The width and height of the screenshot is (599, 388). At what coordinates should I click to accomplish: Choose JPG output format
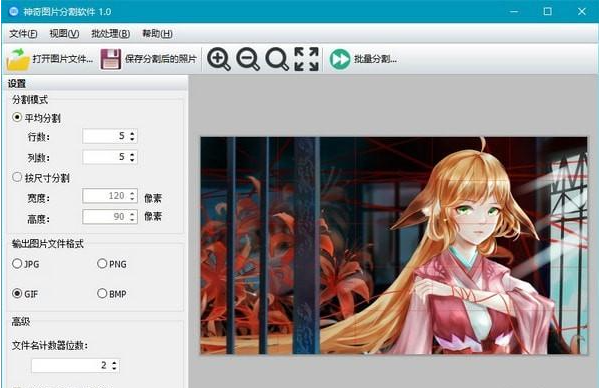(17, 264)
